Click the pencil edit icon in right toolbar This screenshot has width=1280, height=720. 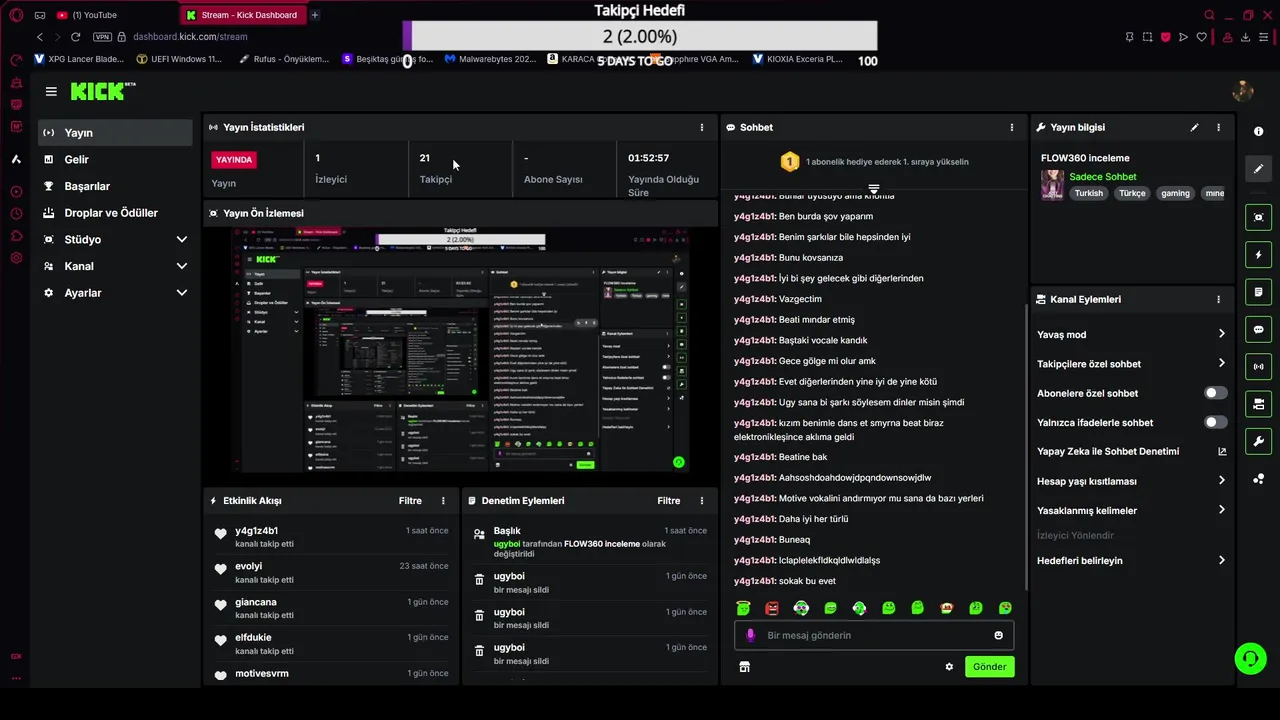point(1258,169)
